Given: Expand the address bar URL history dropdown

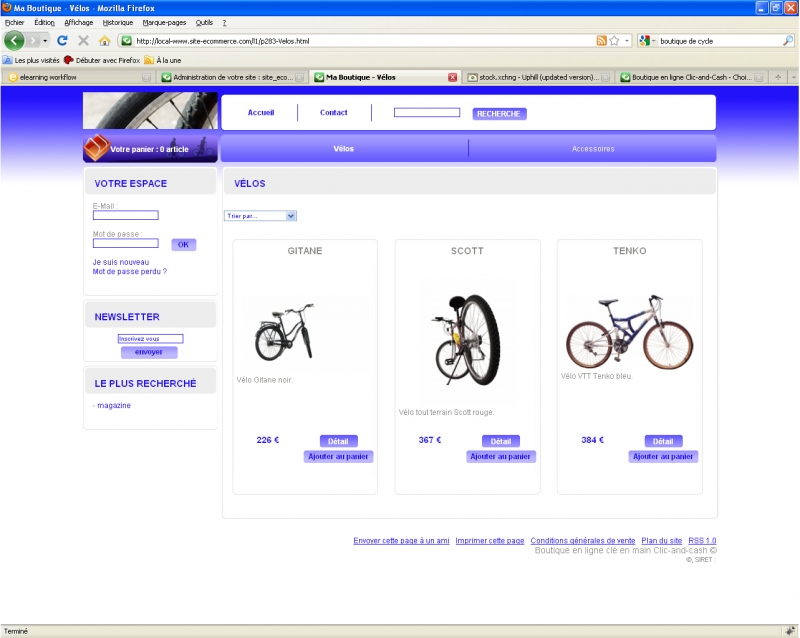Looking at the screenshot, I should point(627,41).
